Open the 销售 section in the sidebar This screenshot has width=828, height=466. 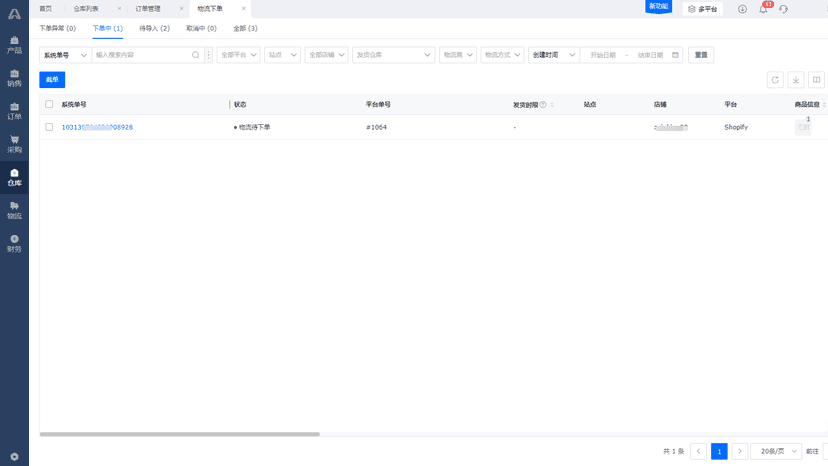[14, 78]
